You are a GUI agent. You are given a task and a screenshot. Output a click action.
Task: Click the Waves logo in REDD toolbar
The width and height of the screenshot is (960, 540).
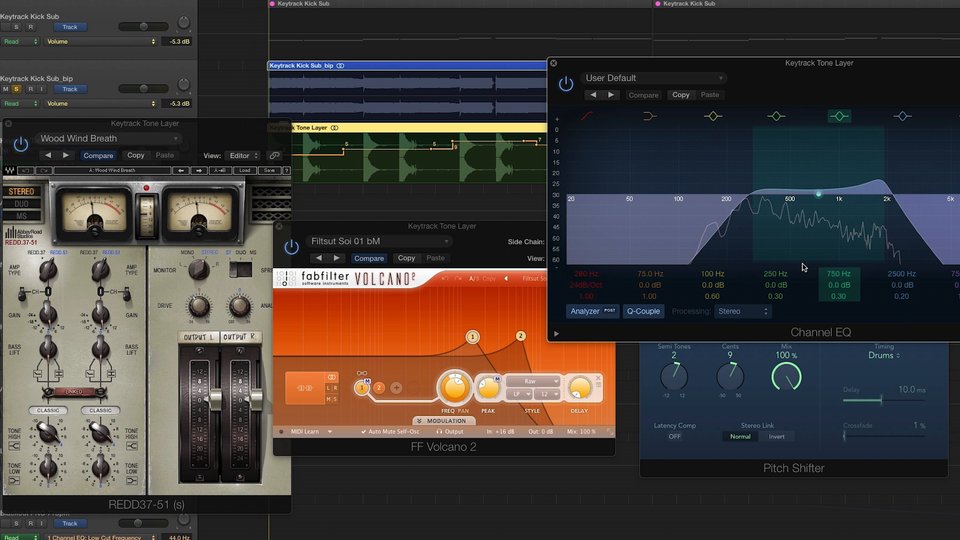coord(10,170)
